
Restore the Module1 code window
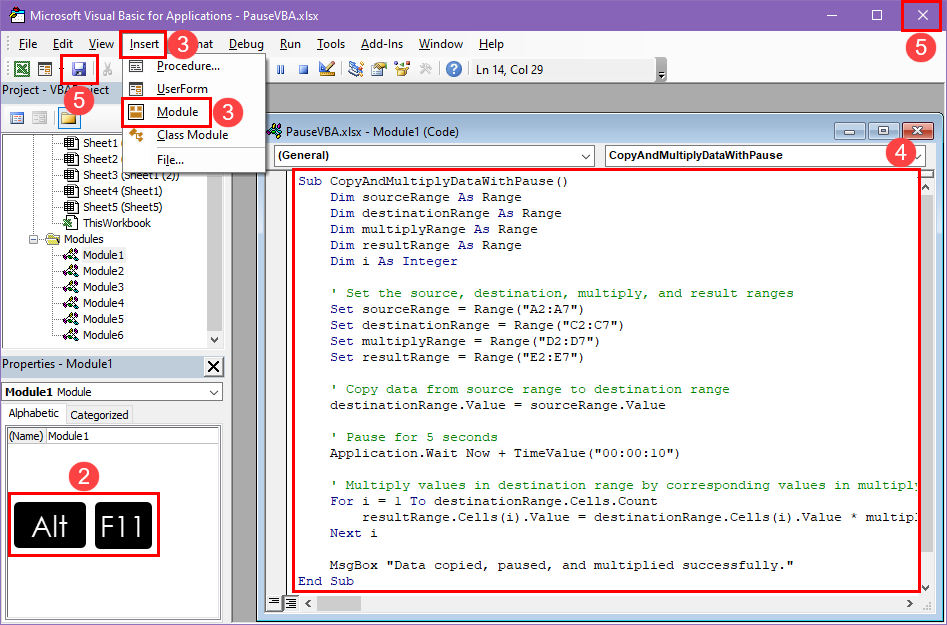[884, 131]
